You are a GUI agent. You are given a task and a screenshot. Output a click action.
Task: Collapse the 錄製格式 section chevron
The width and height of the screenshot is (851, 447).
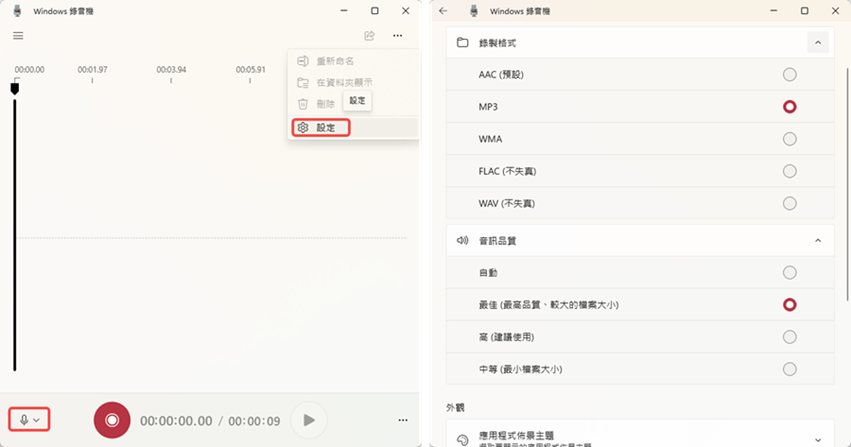tap(818, 42)
